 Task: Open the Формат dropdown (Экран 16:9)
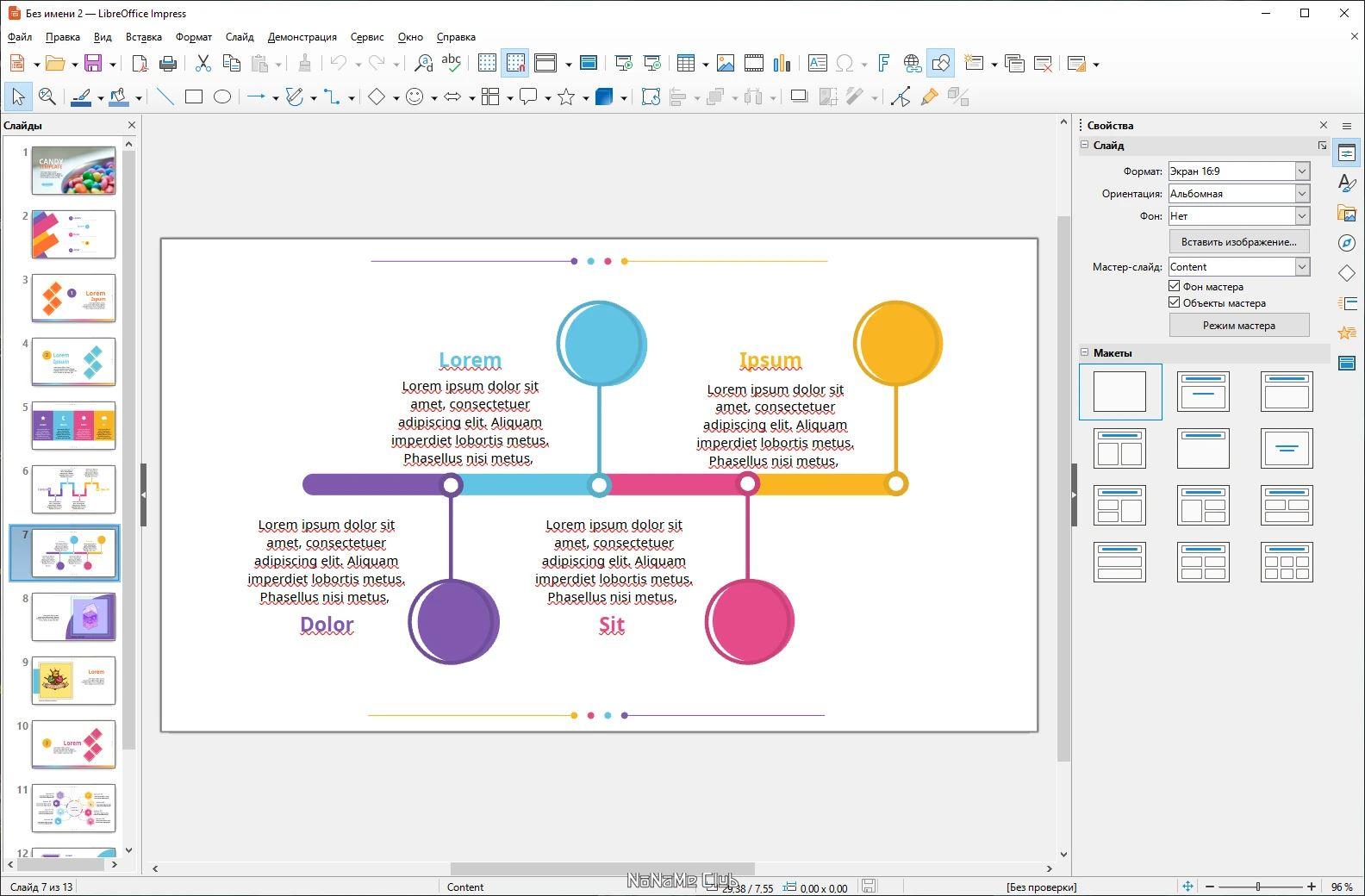1239,171
